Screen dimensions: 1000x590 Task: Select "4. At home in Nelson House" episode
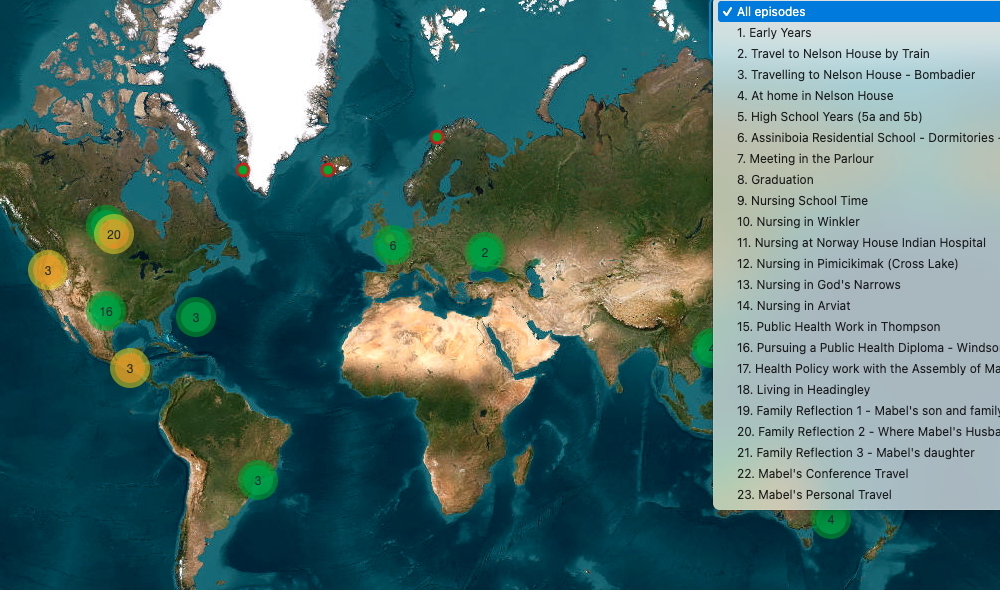(x=815, y=96)
